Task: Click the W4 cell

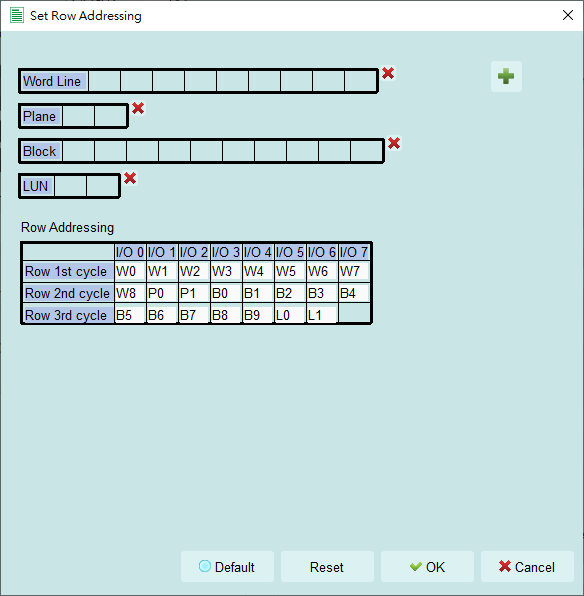Action: pyautogui.click(x=258, y=271)
